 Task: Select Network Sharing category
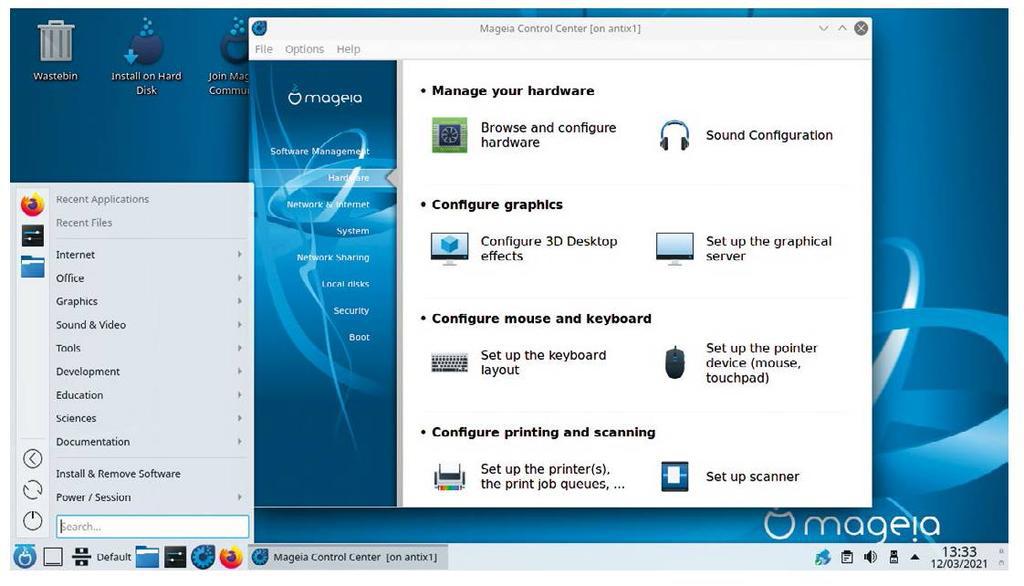[x=333, y=257]
